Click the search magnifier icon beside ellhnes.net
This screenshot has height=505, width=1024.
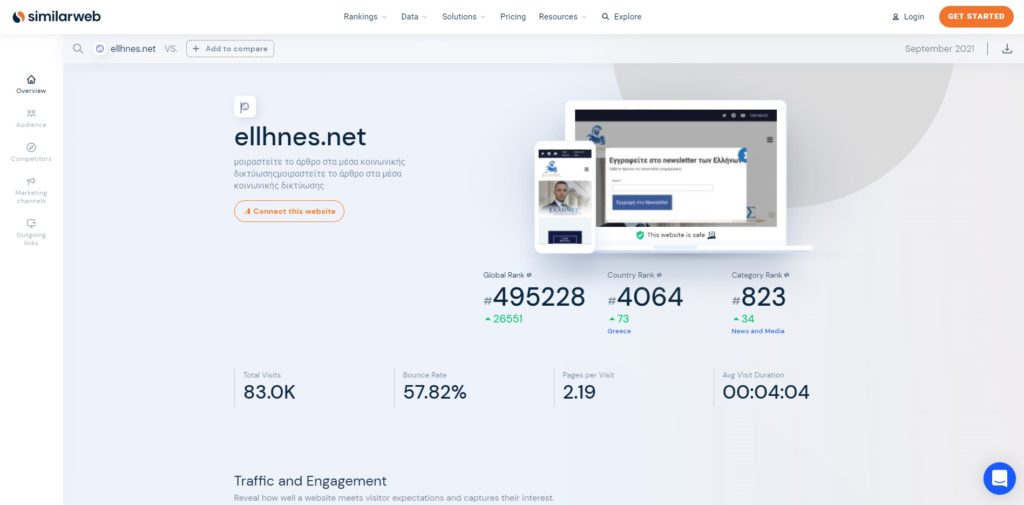pos(78,48)
